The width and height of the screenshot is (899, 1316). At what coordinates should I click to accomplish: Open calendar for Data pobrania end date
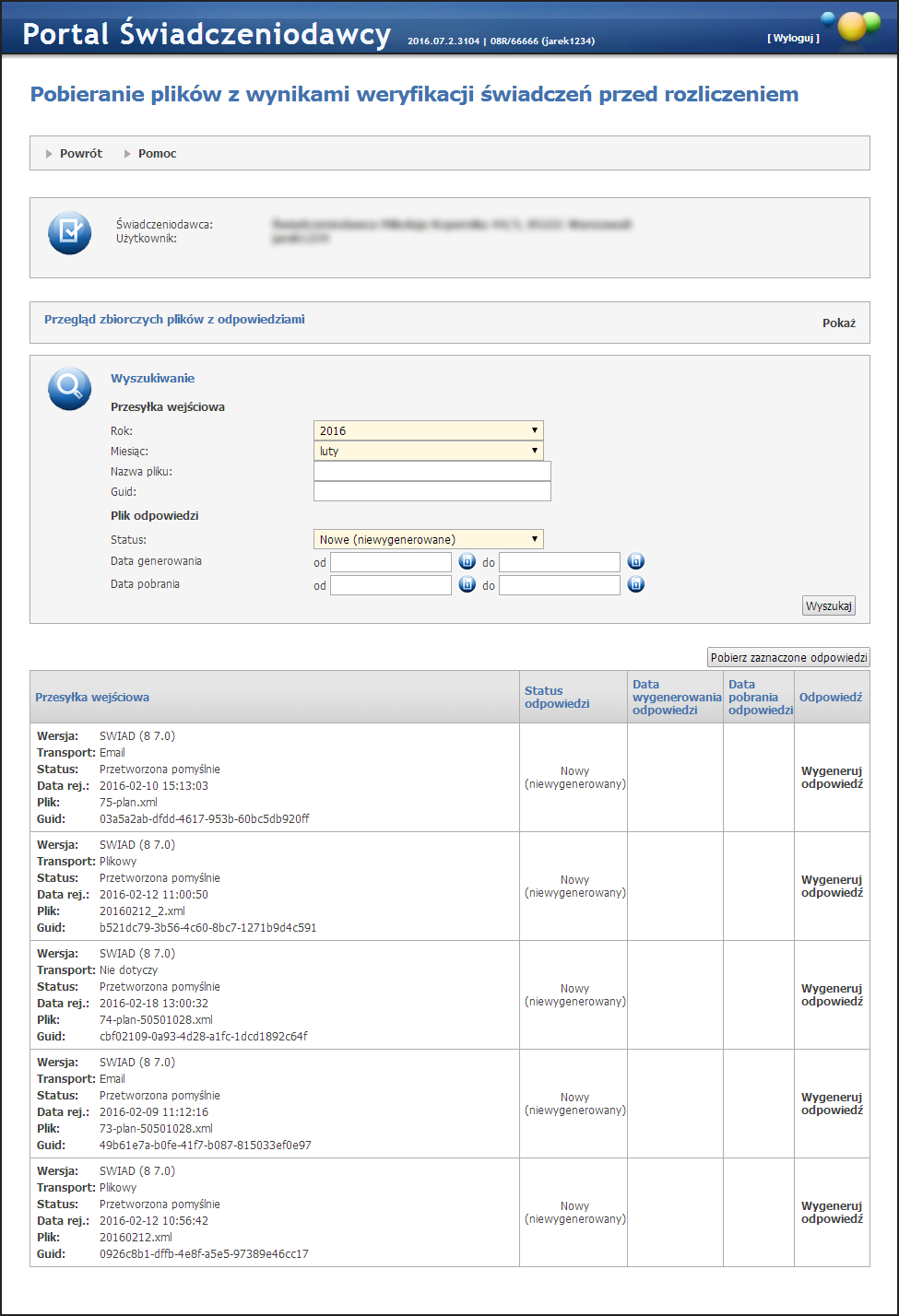pos(636,585)
